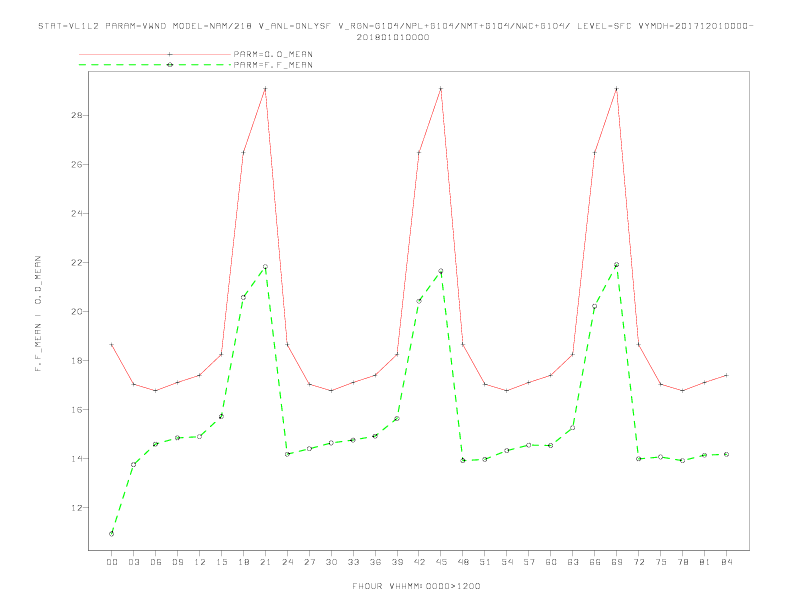
Task: Click the FHOUR VHHMM:0000>1200 axis title
Action: [x=416, y=586]
